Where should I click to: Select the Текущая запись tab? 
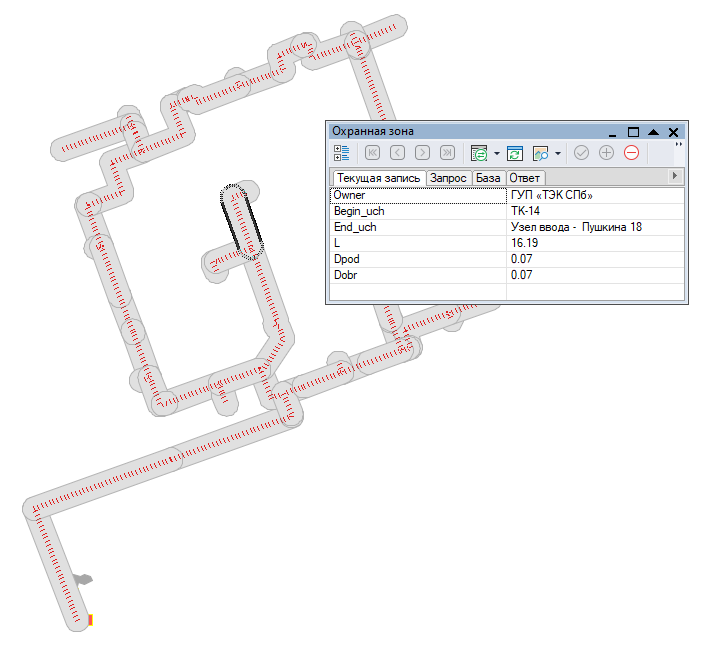(378, 177)
